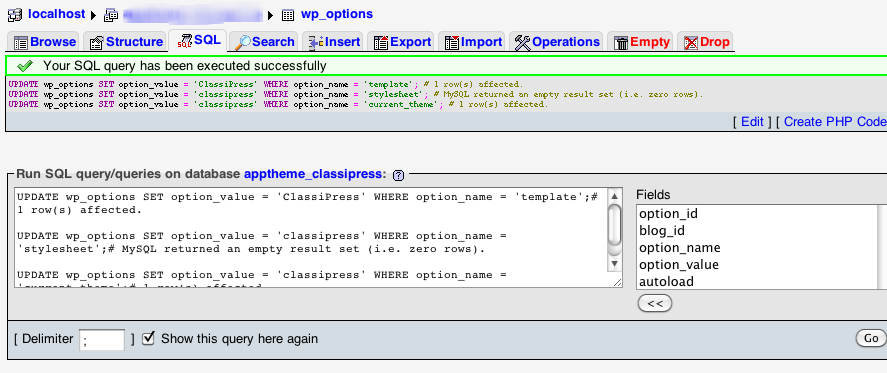Click the green success checkmark icon
The image size is (887, 373).
point(24,66)
